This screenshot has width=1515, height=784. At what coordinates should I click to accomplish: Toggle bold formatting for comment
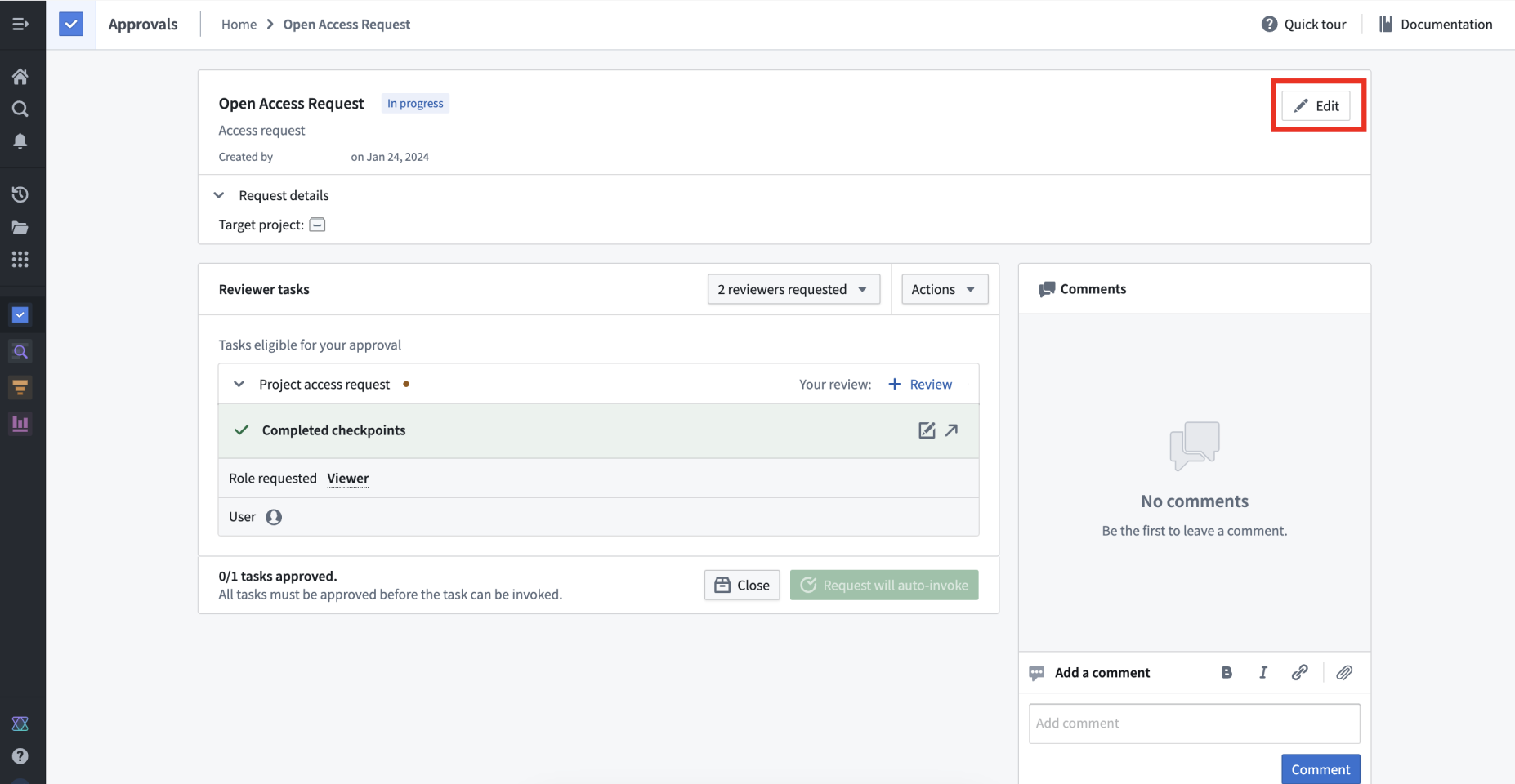[1227, 672]
